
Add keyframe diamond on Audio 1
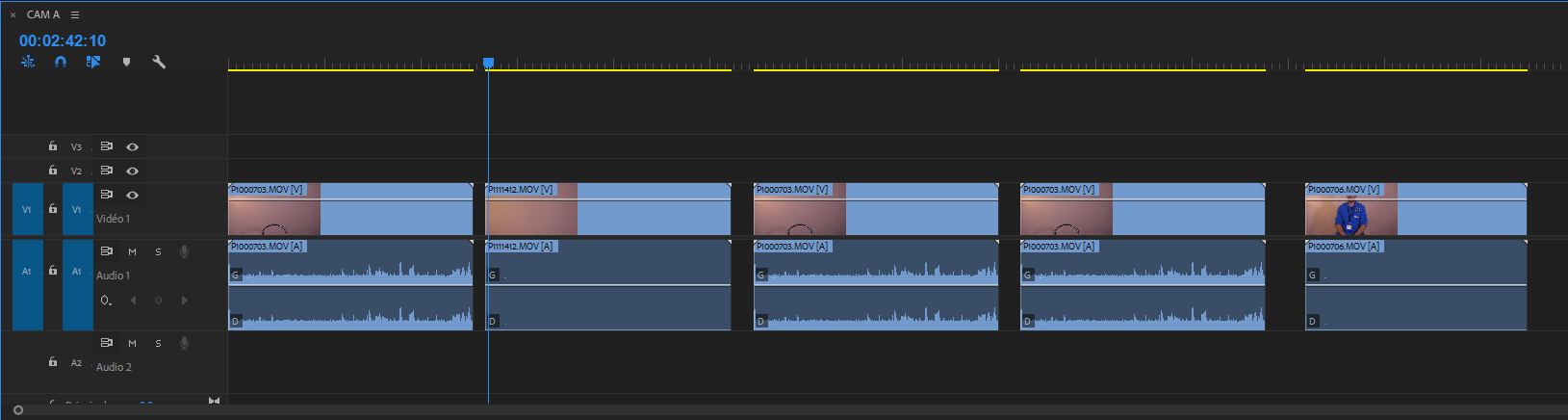point(159,301)
